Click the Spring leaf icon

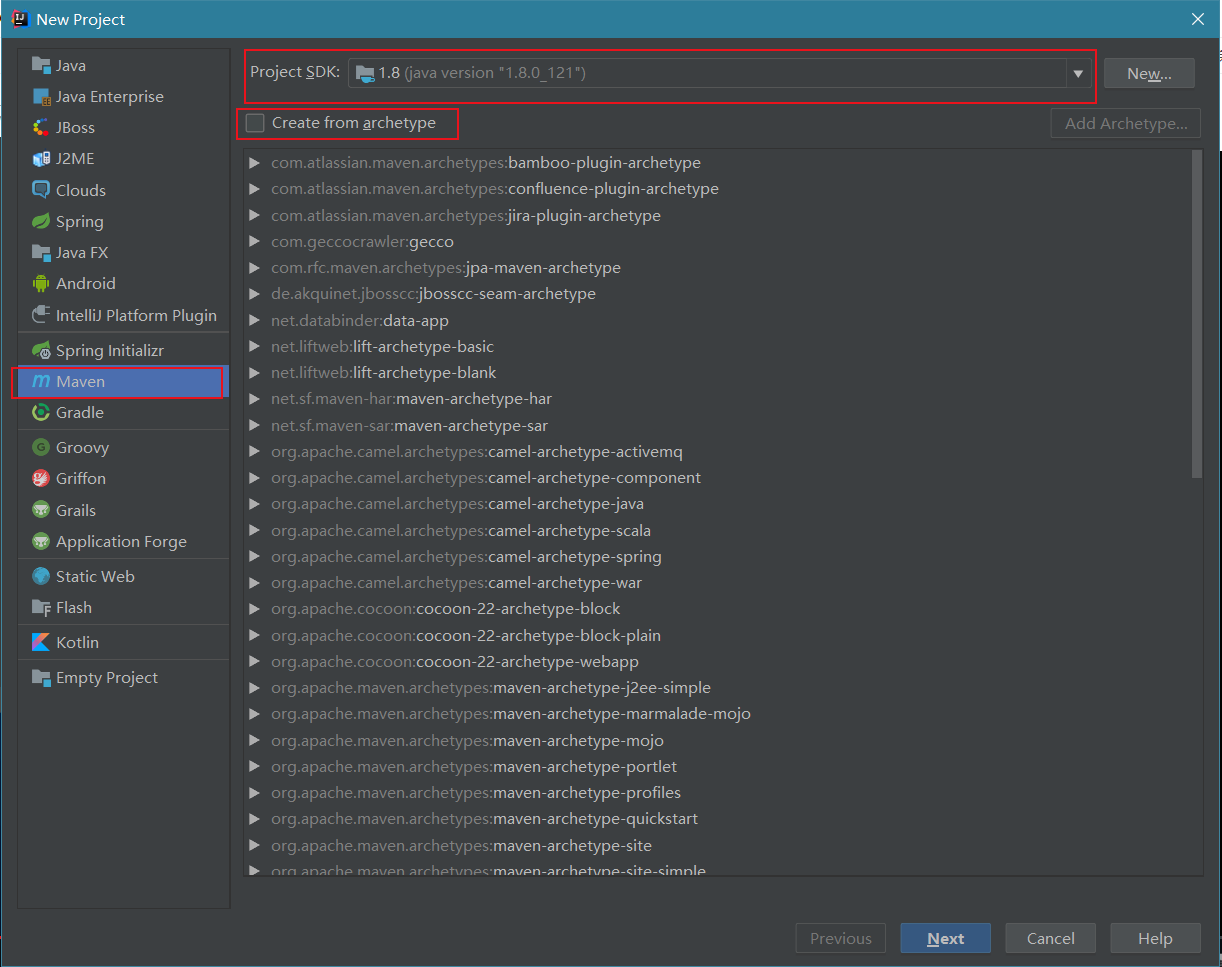(41, 221)
